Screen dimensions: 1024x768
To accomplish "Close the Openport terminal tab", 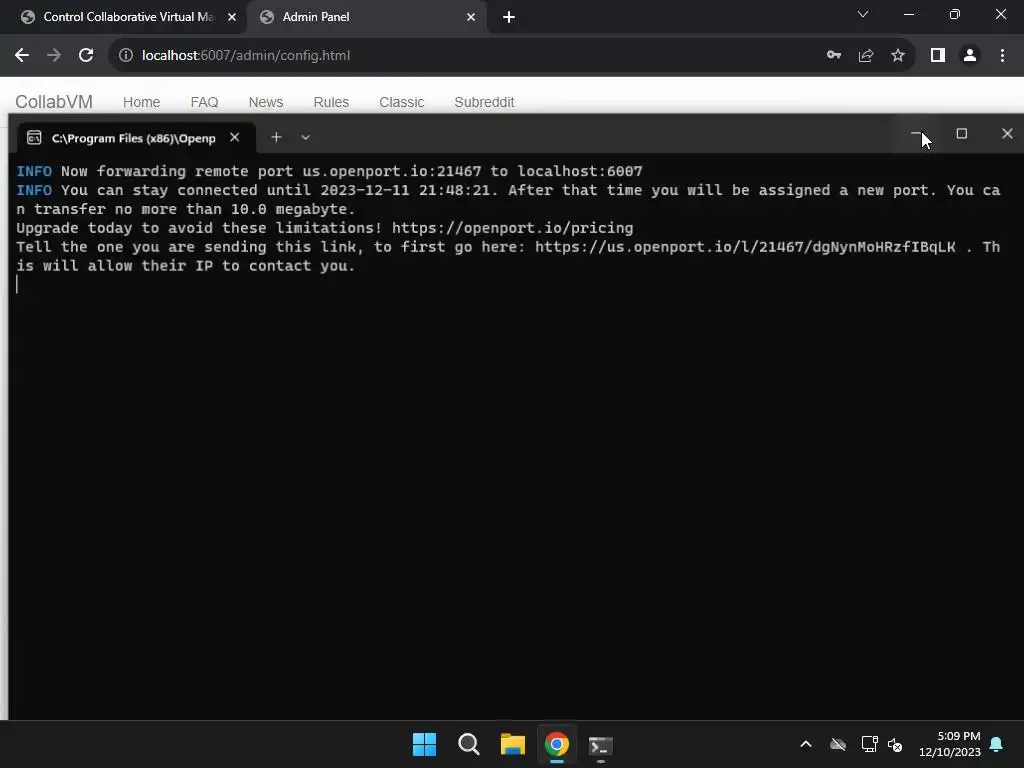I will coord(234,137).
